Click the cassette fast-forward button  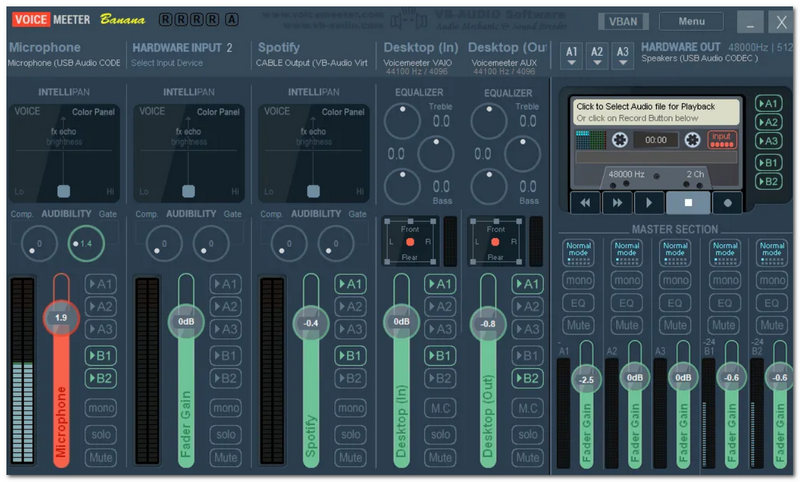617,203
